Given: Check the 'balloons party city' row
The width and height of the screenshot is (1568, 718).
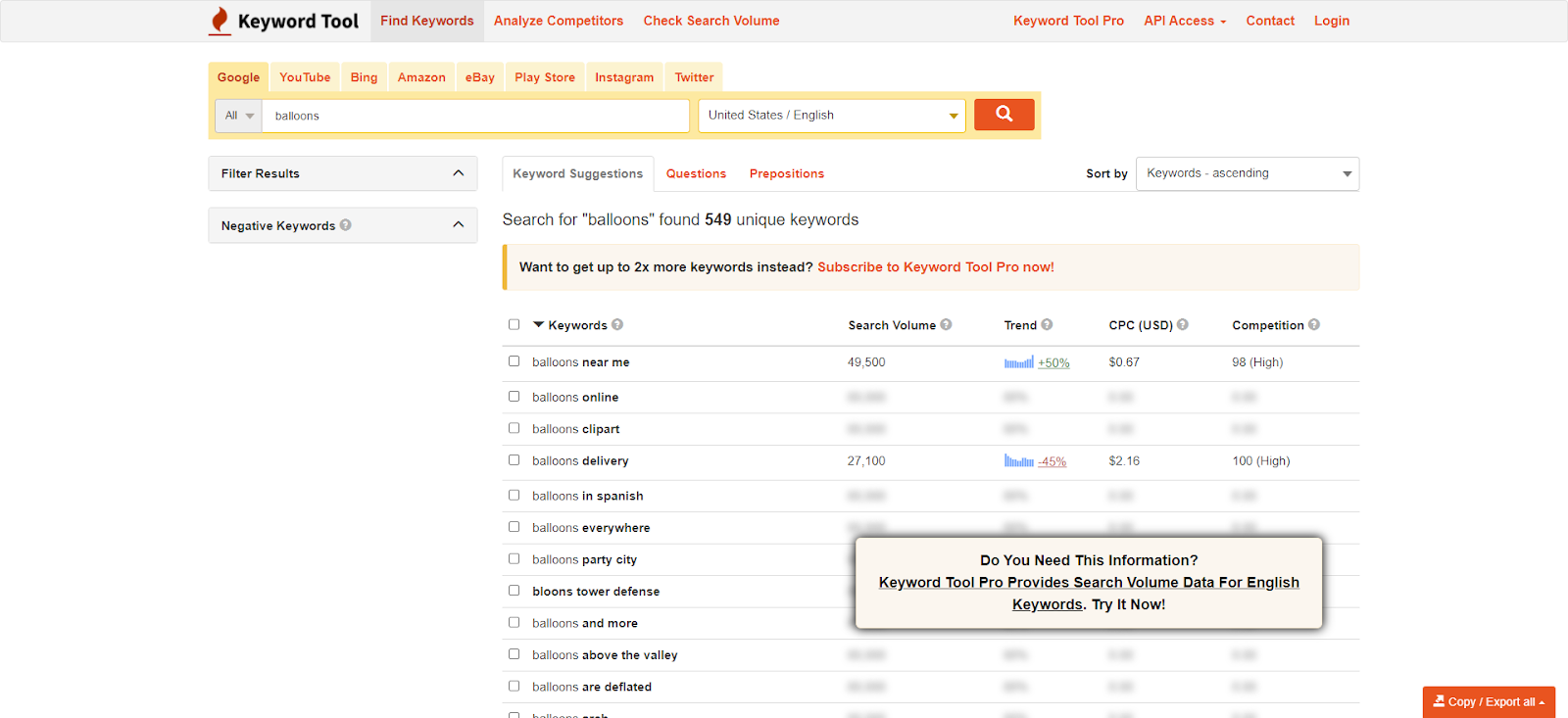Looking at the screenshot, I should pos(514,558).
